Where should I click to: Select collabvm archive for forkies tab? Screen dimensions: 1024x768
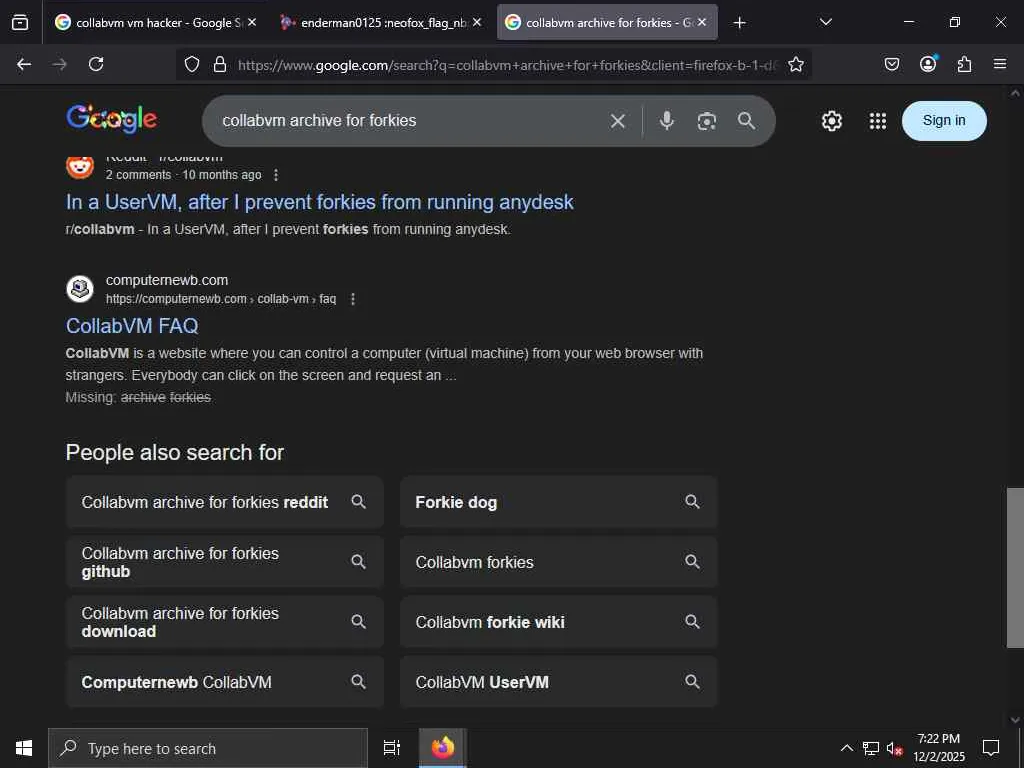[607, 22]
